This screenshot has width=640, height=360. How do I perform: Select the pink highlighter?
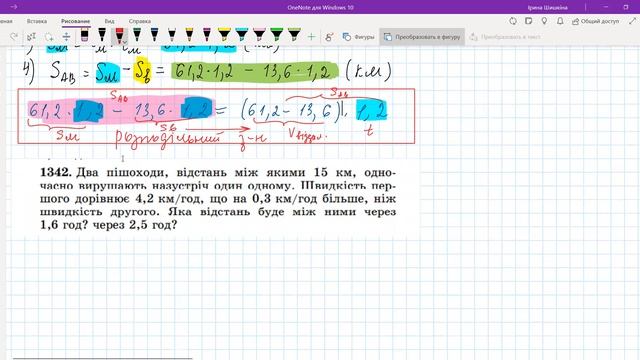point(259,36)
